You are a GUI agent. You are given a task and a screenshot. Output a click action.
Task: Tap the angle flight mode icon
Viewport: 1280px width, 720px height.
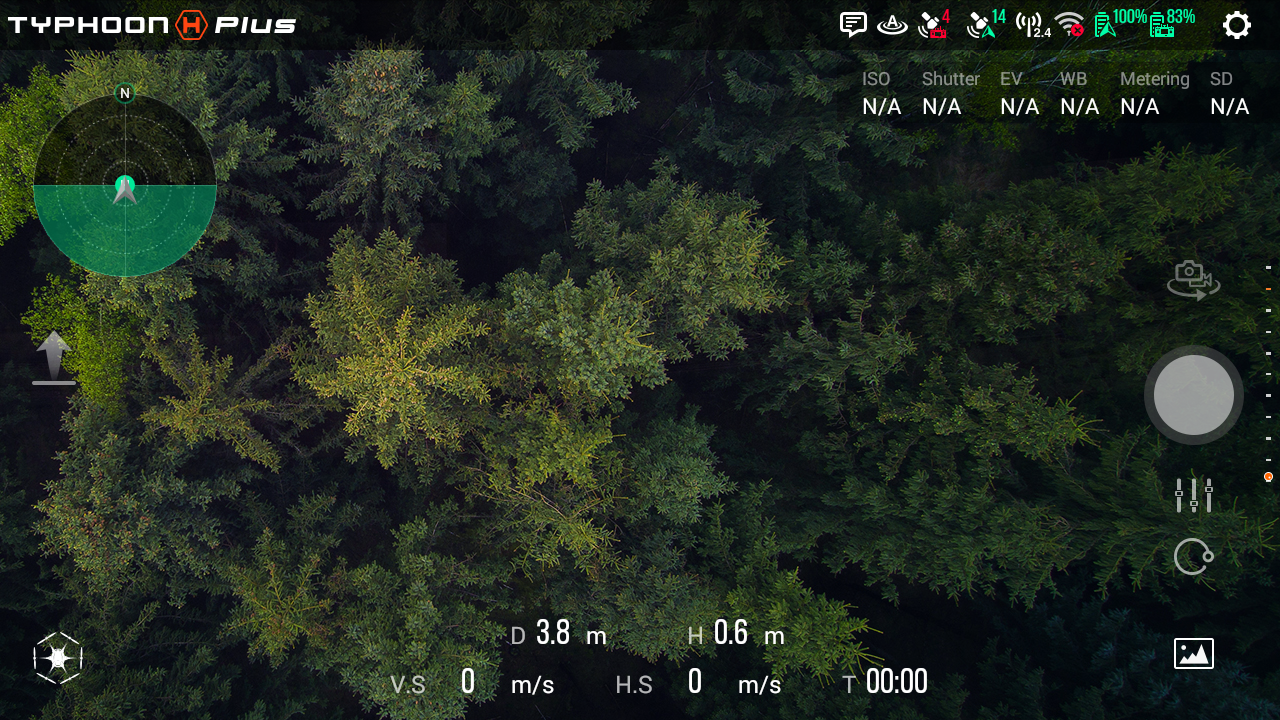(892, 25)
